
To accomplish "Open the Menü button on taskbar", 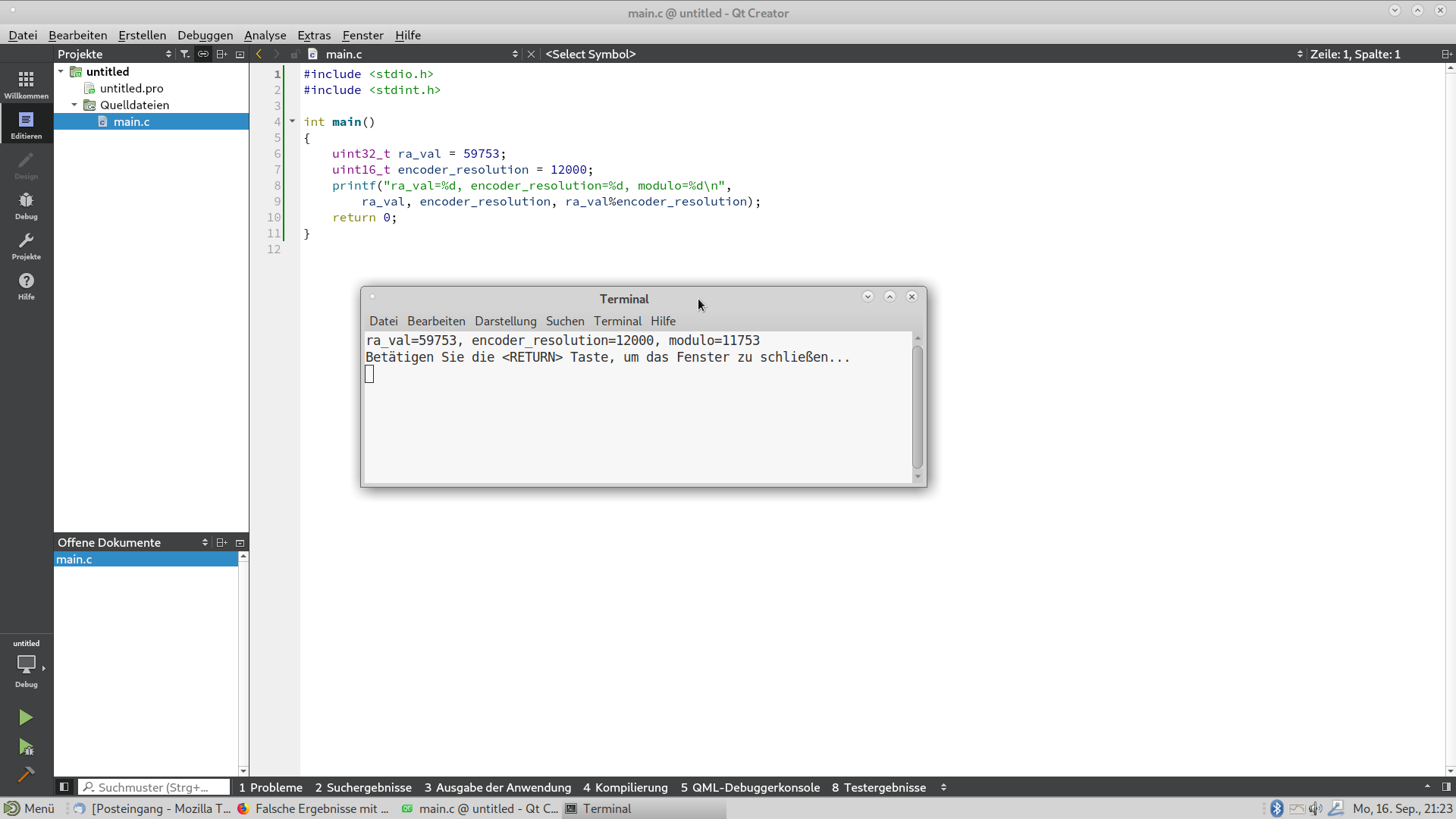I will [30, 808].
